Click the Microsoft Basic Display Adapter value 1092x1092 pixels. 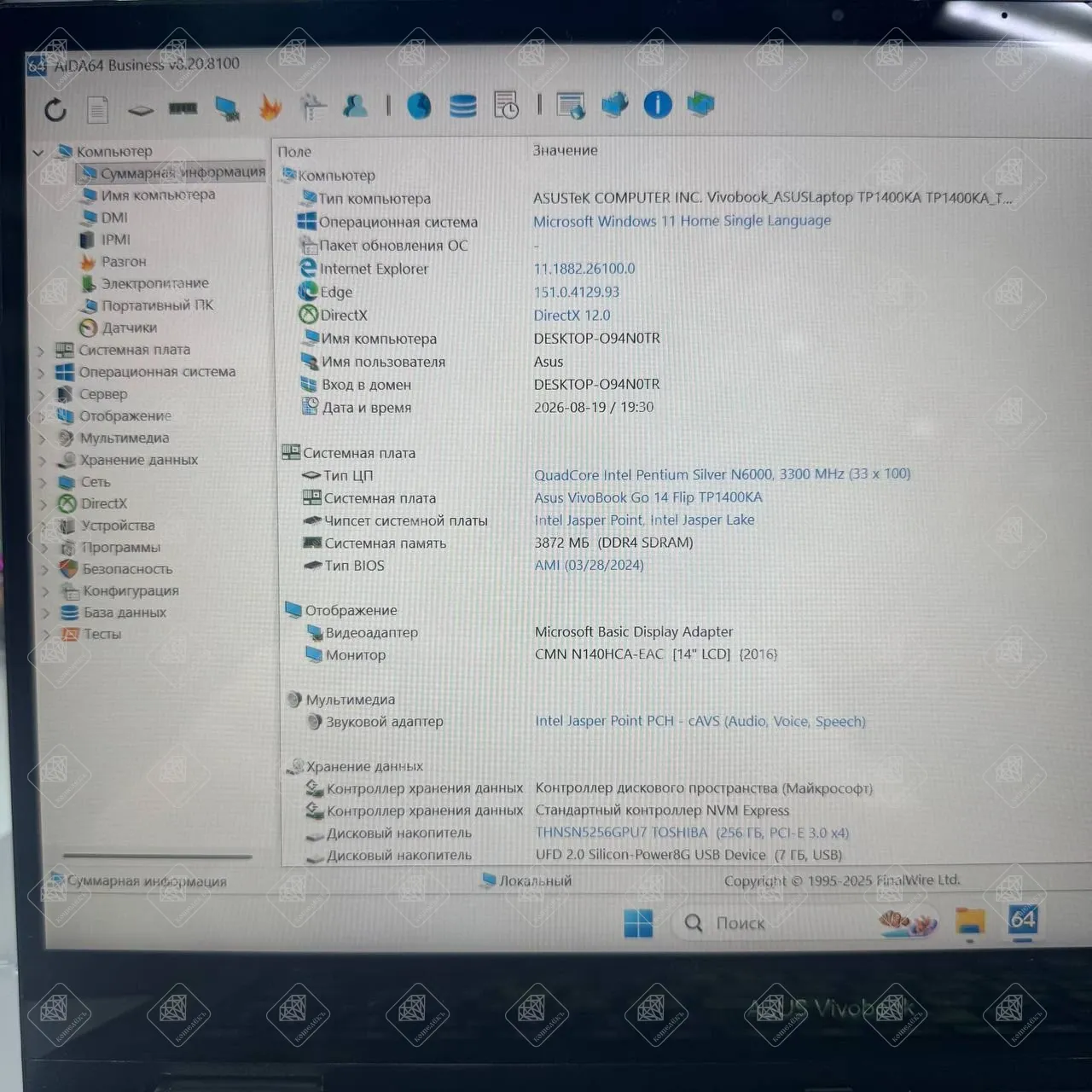click(634, 631)
